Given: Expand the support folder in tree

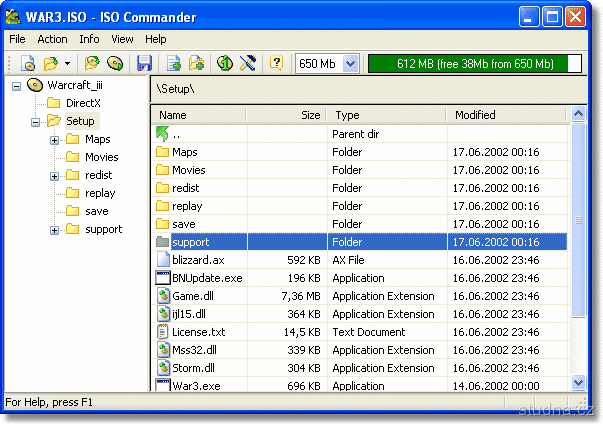Looking at the screenshot, I should [x=54, y=230].
